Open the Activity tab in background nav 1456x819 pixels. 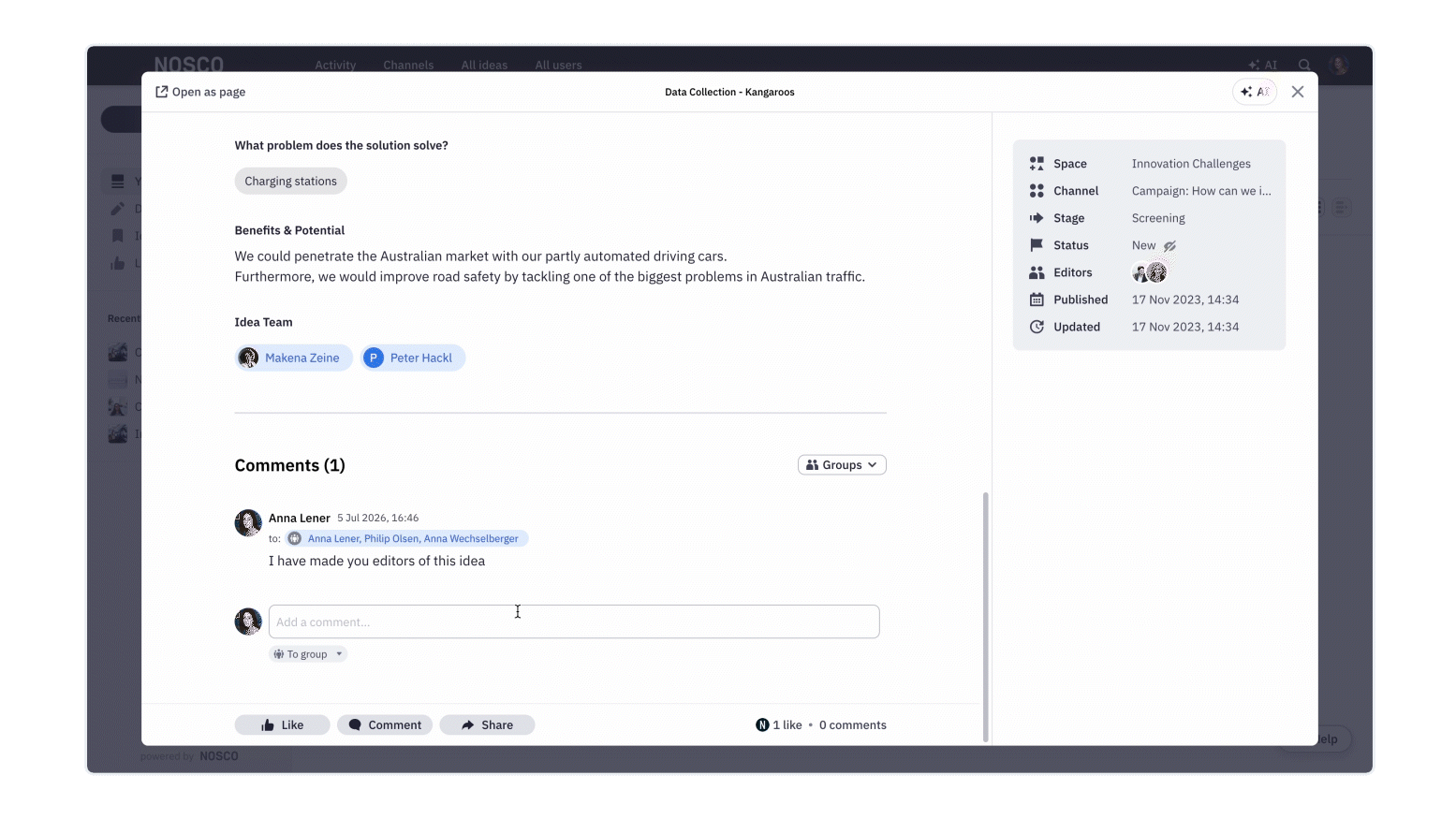(x=335, y=65)
